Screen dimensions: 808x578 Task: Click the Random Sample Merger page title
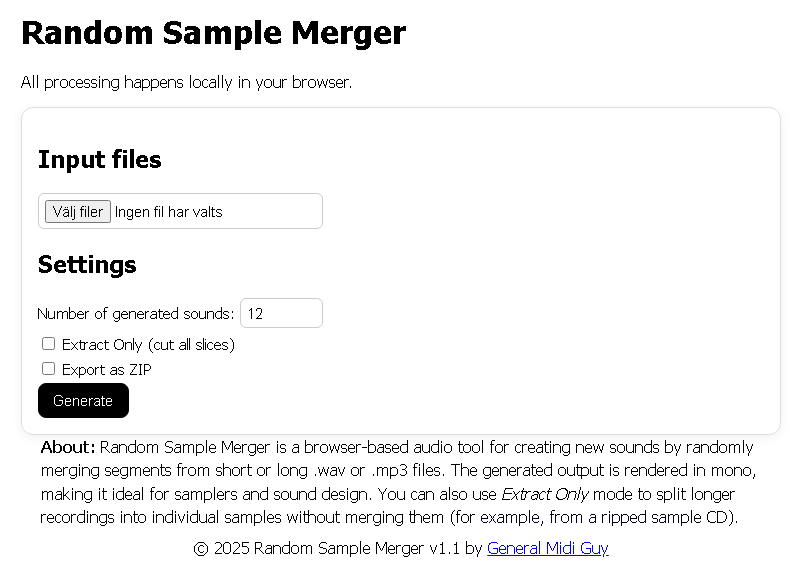[213, 33]
